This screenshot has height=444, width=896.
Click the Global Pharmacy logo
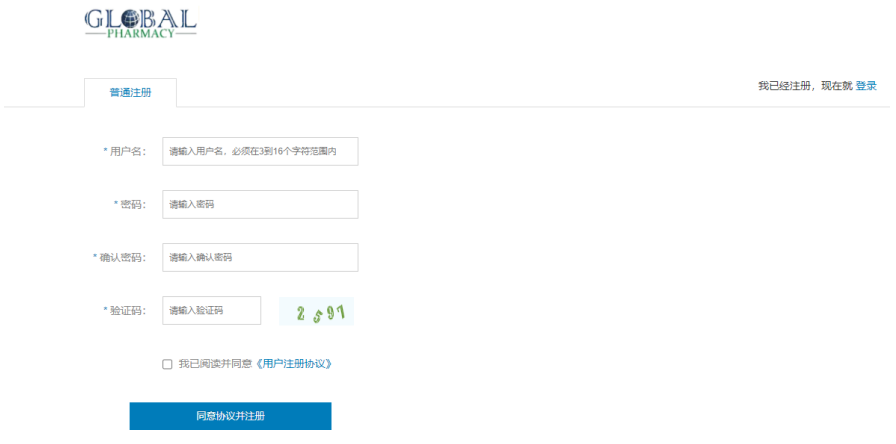141,23
